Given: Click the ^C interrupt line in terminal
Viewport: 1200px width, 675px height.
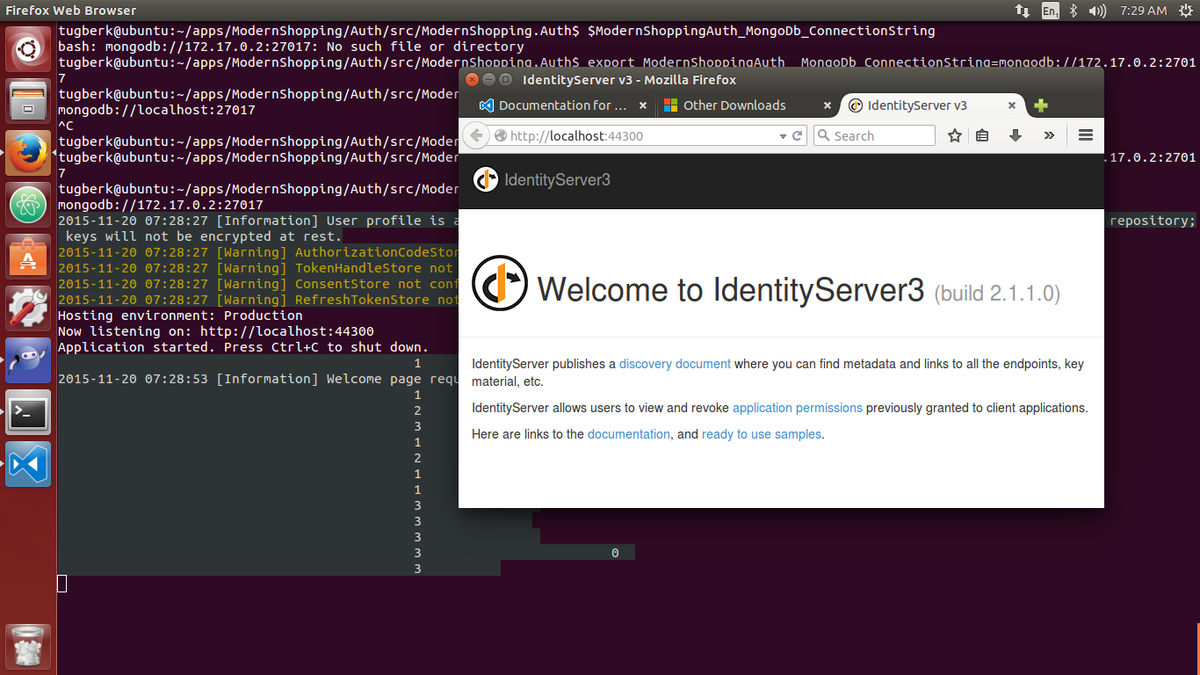Looking at the screenshot, I should (x=66, y=126).
